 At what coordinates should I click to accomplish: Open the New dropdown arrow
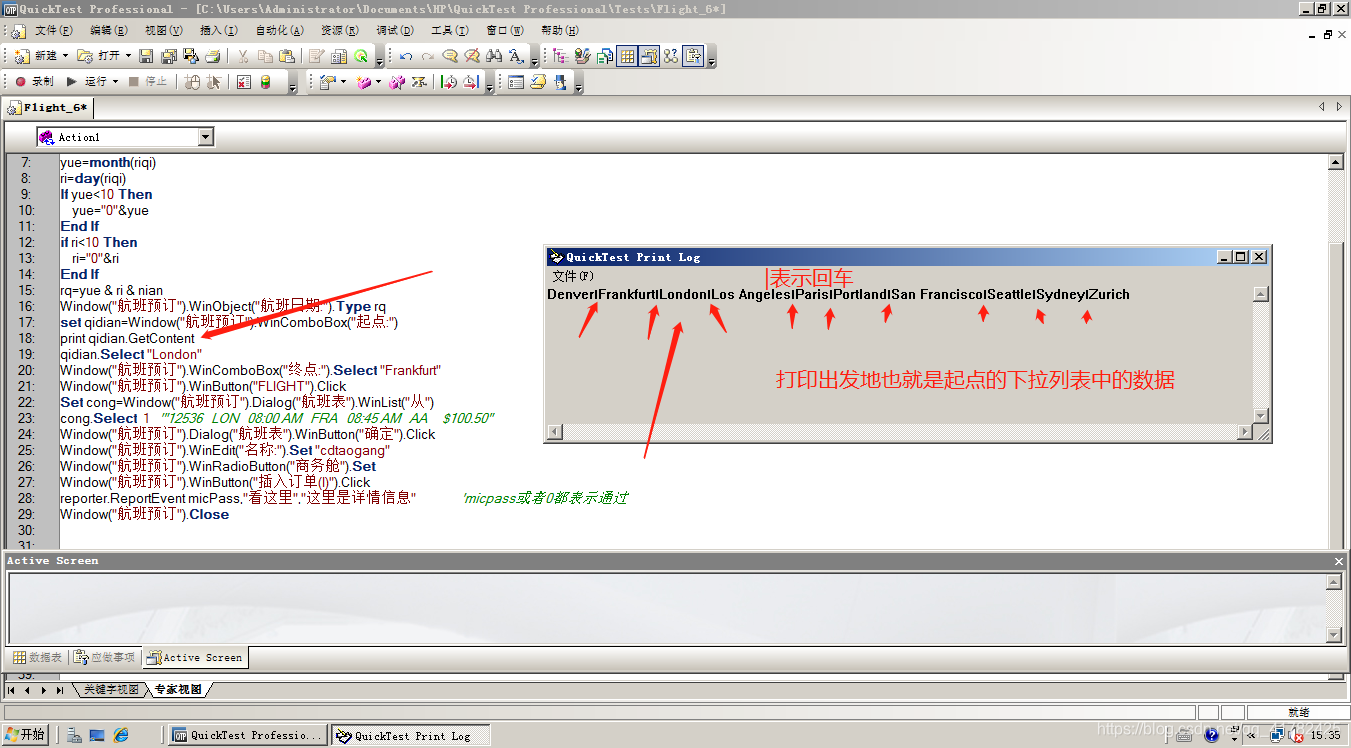[x=66, y=56]
